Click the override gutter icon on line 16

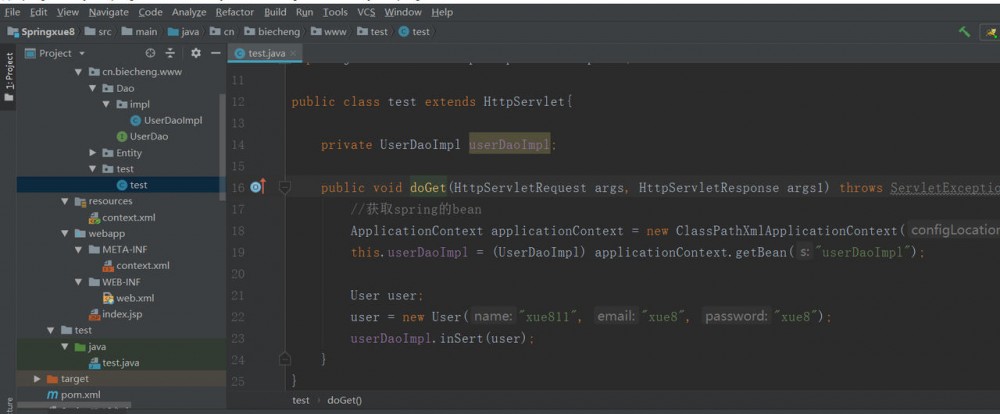click(258, 187)
